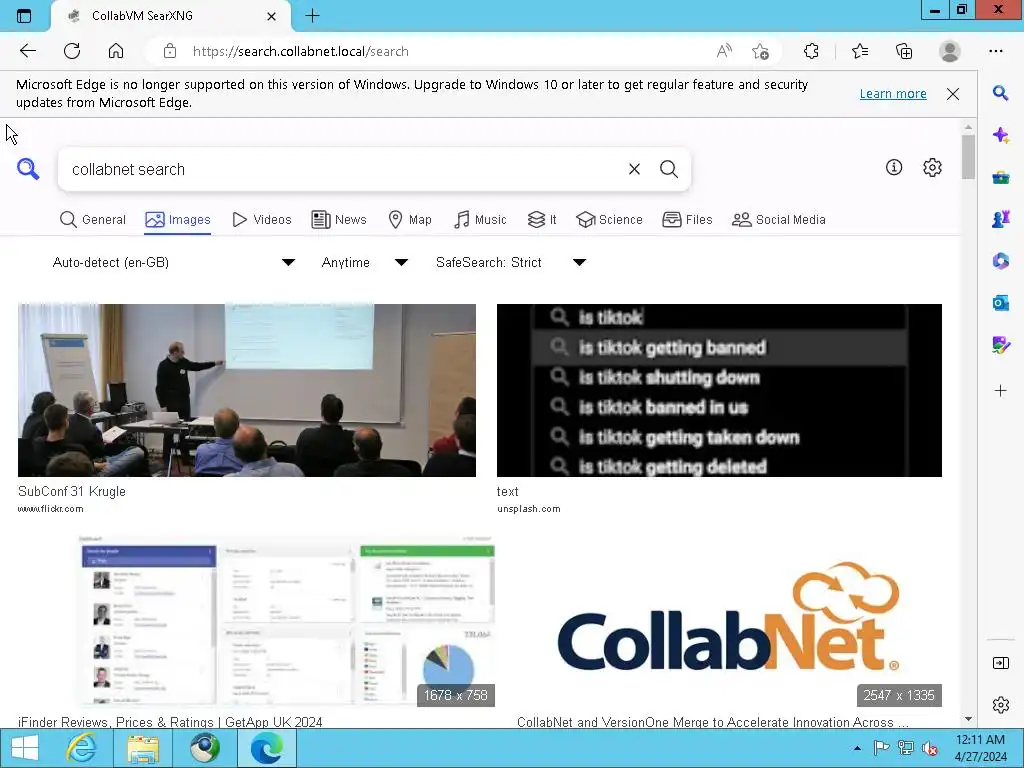Close the CollabVM SearXNG tab

272,16
